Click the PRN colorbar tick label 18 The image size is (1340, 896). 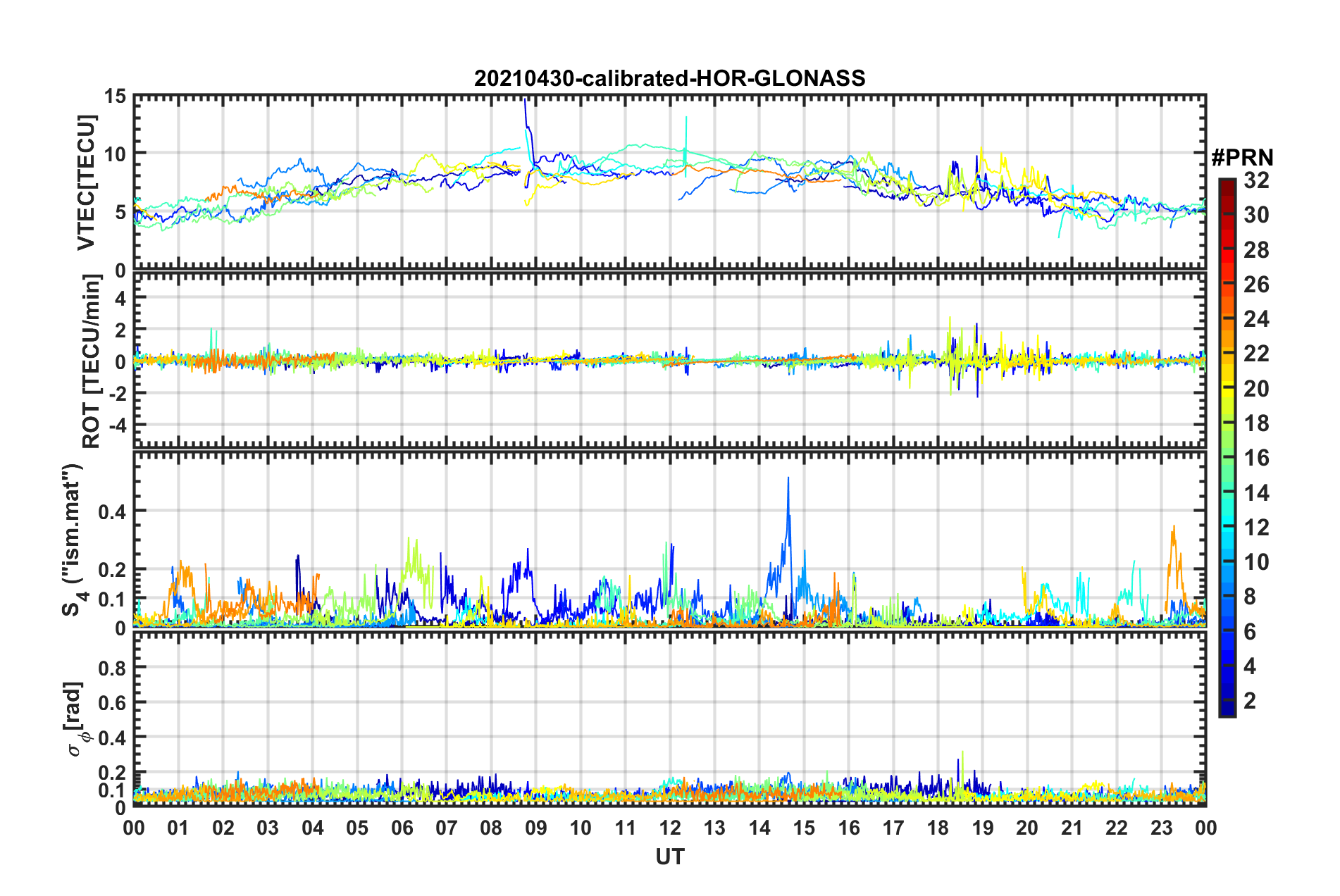point(1257,423)
